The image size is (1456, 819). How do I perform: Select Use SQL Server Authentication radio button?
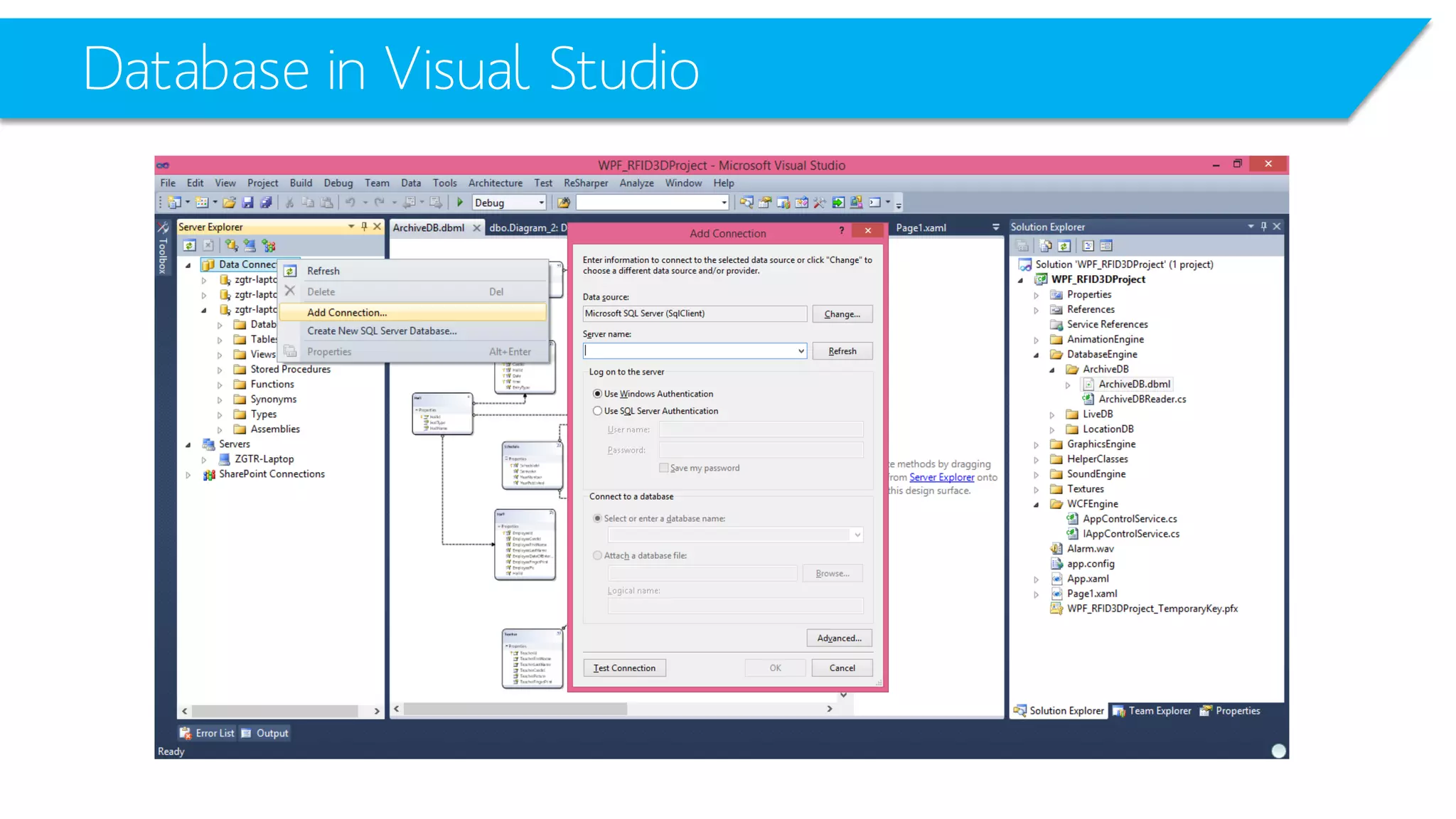597,410
